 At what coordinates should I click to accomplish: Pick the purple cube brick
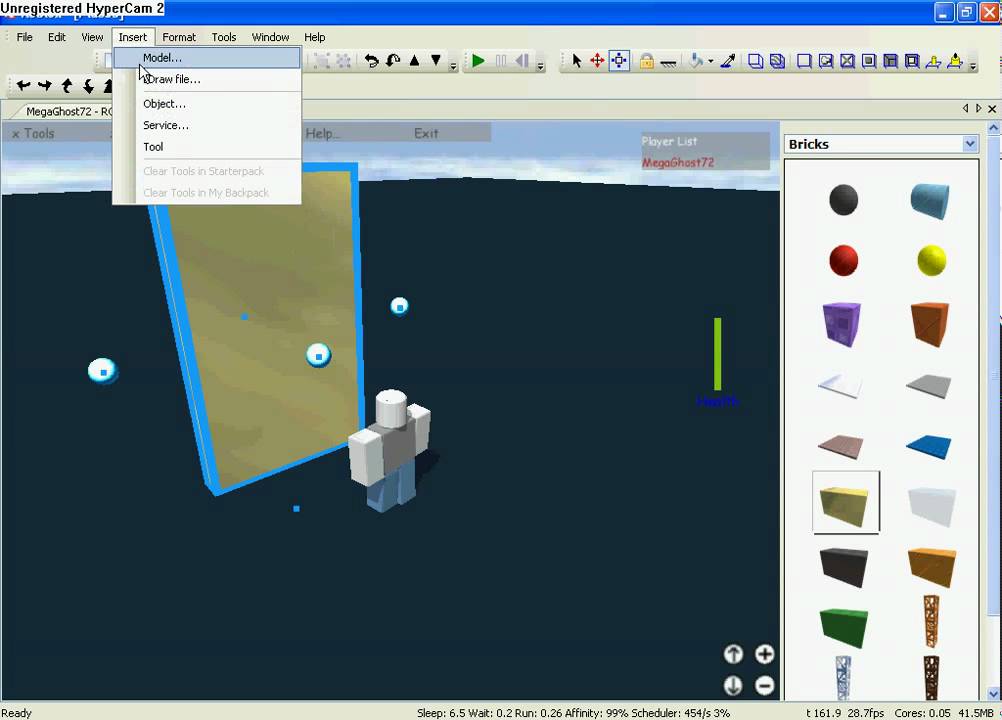point(842,324)
